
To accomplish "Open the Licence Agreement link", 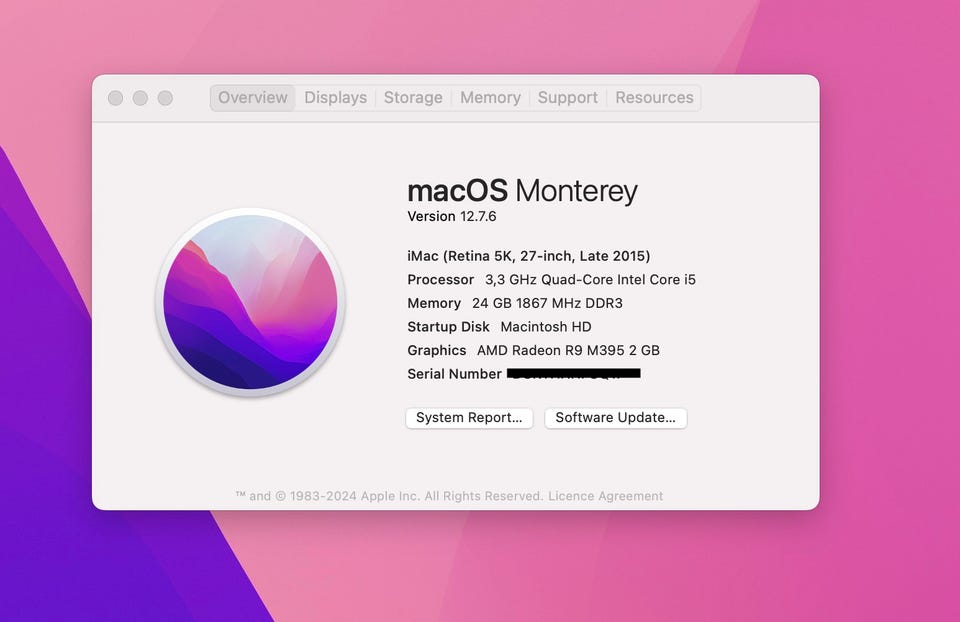I will click(x=606, y=496).
